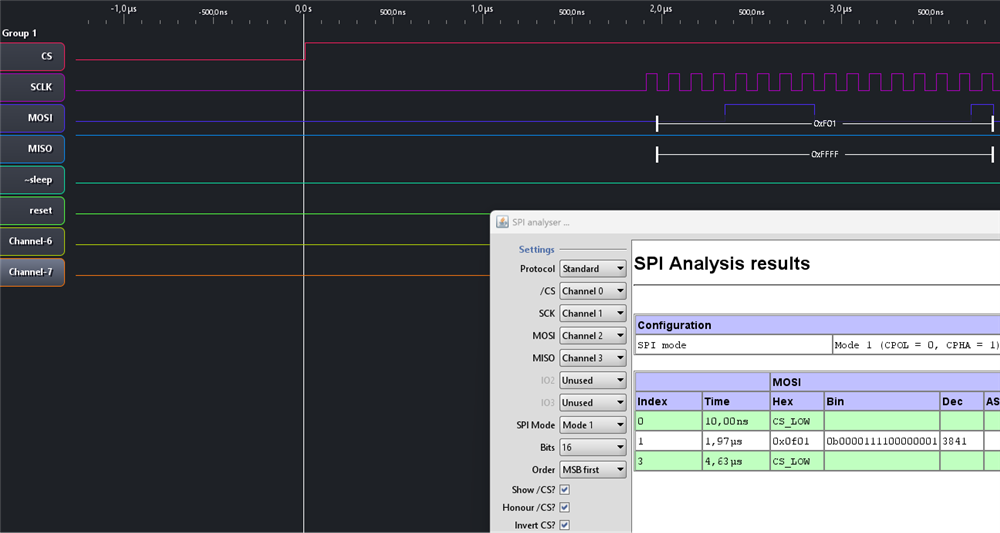Toggle the Honour /CS? checkbox
The width and height of the screenshot is (1000, 533).
(564, 507)
